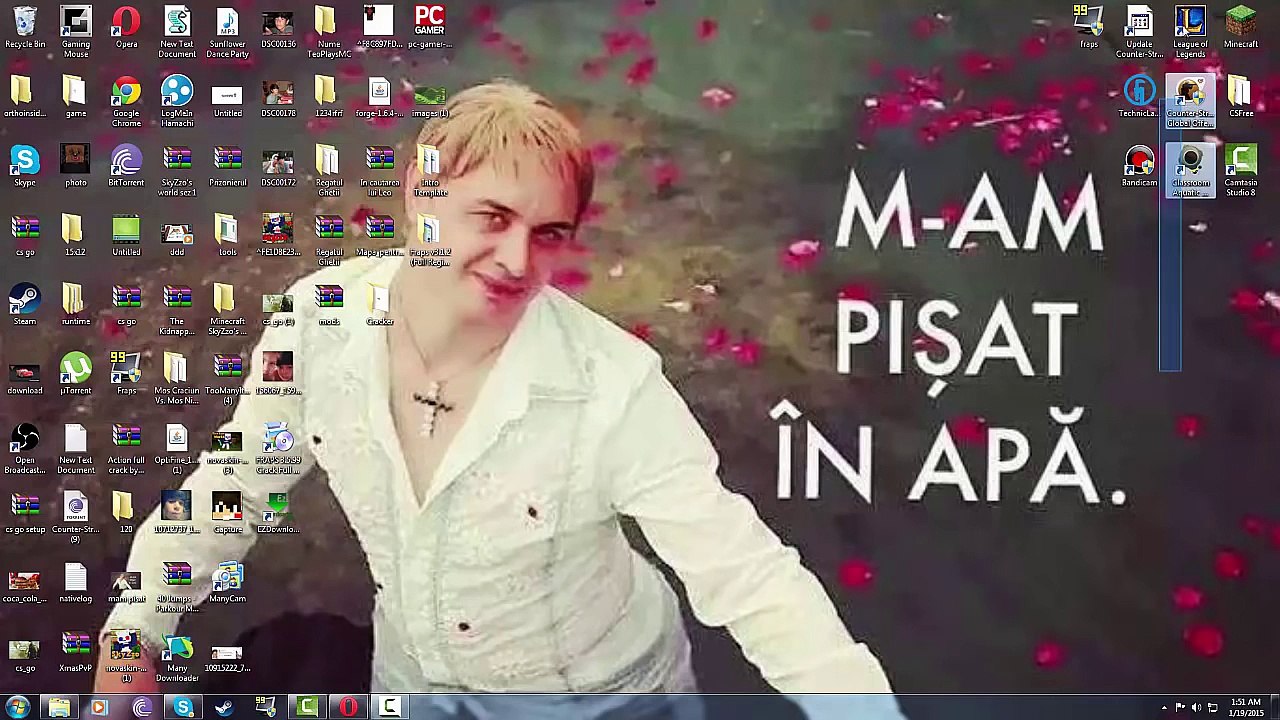Select the Skype desktop shortcut

point(25,167)
